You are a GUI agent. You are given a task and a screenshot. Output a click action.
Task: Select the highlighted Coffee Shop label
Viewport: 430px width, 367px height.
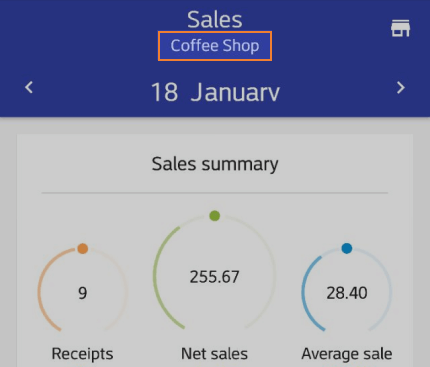[x=215, y=46]
